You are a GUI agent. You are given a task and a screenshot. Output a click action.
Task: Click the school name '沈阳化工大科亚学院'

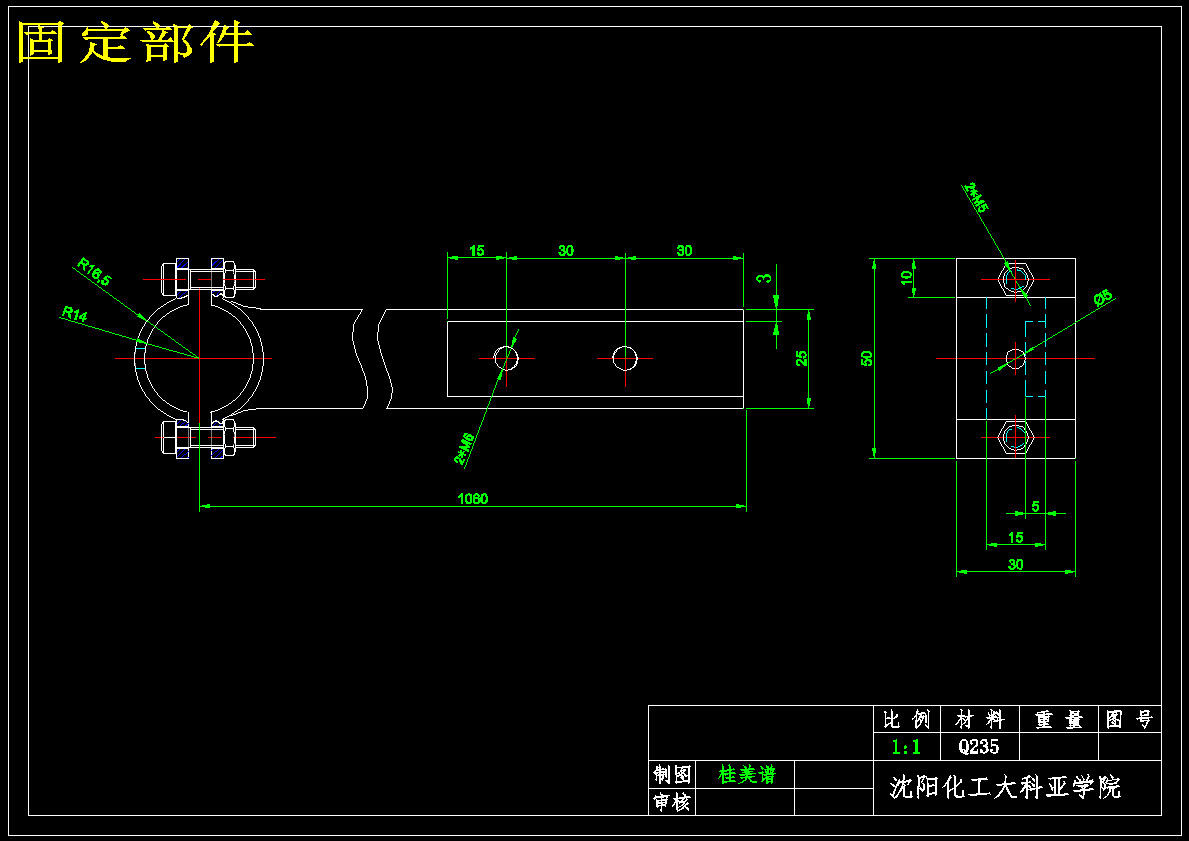point(1005,787)
